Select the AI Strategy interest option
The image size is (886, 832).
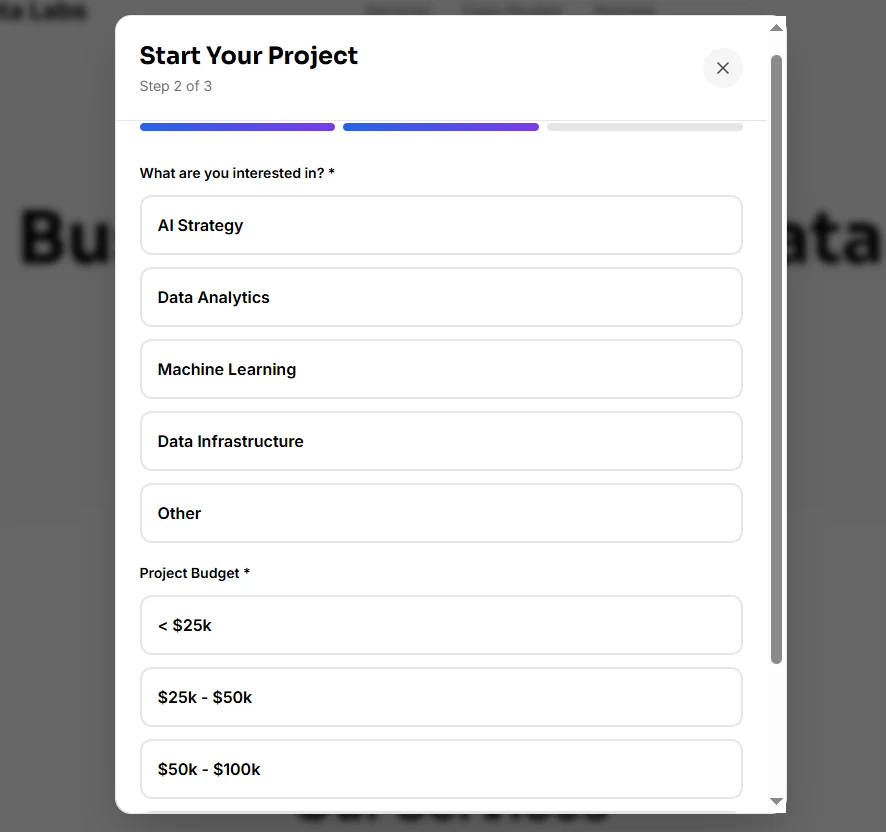(x=441, y=225)
